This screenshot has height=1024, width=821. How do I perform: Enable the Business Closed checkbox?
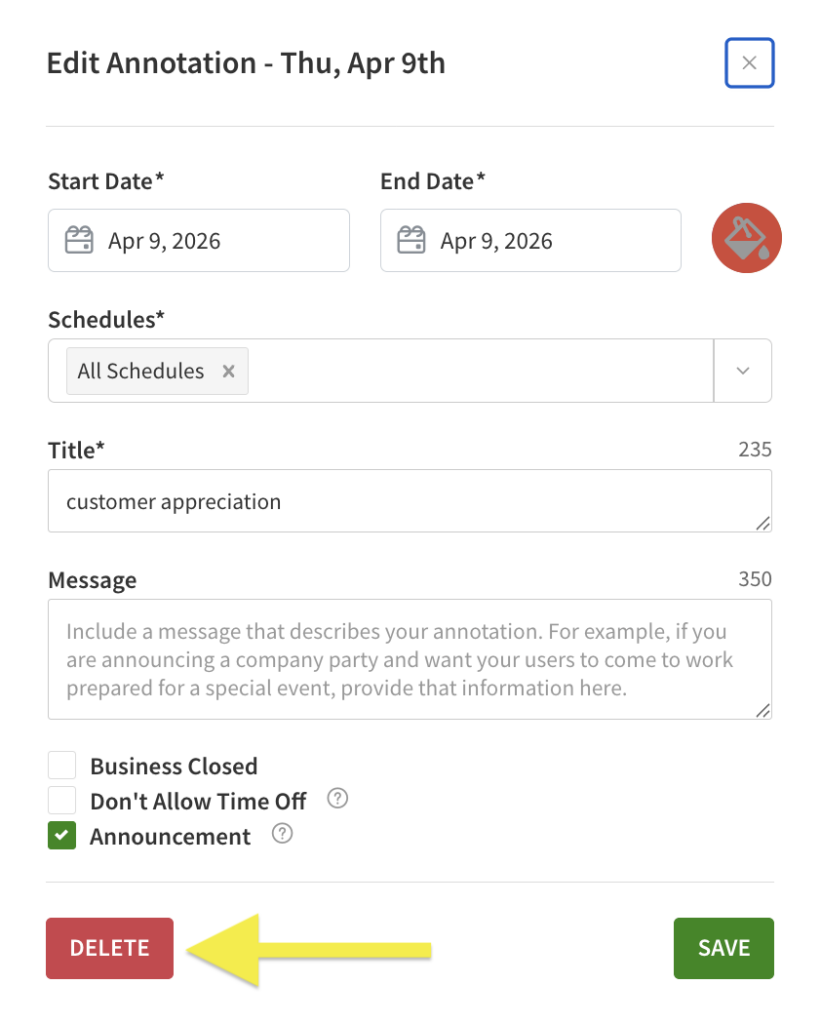click(x=62, y=766)
